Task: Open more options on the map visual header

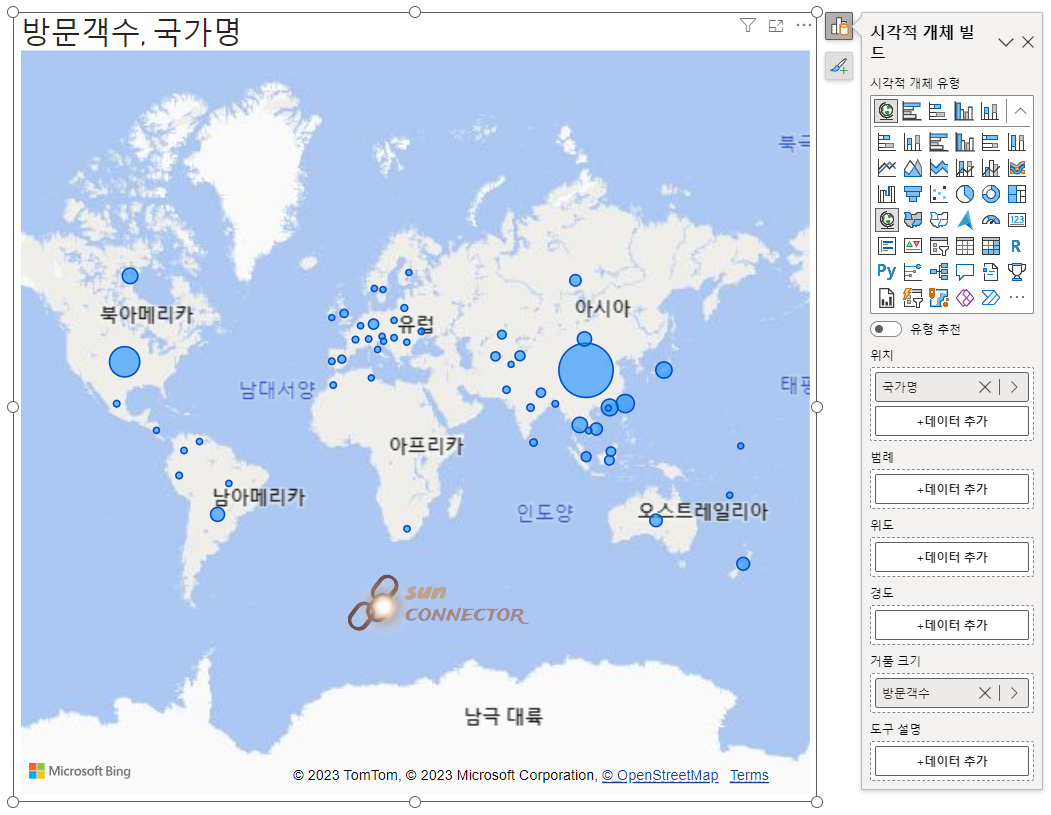Action: pos(804,25)
